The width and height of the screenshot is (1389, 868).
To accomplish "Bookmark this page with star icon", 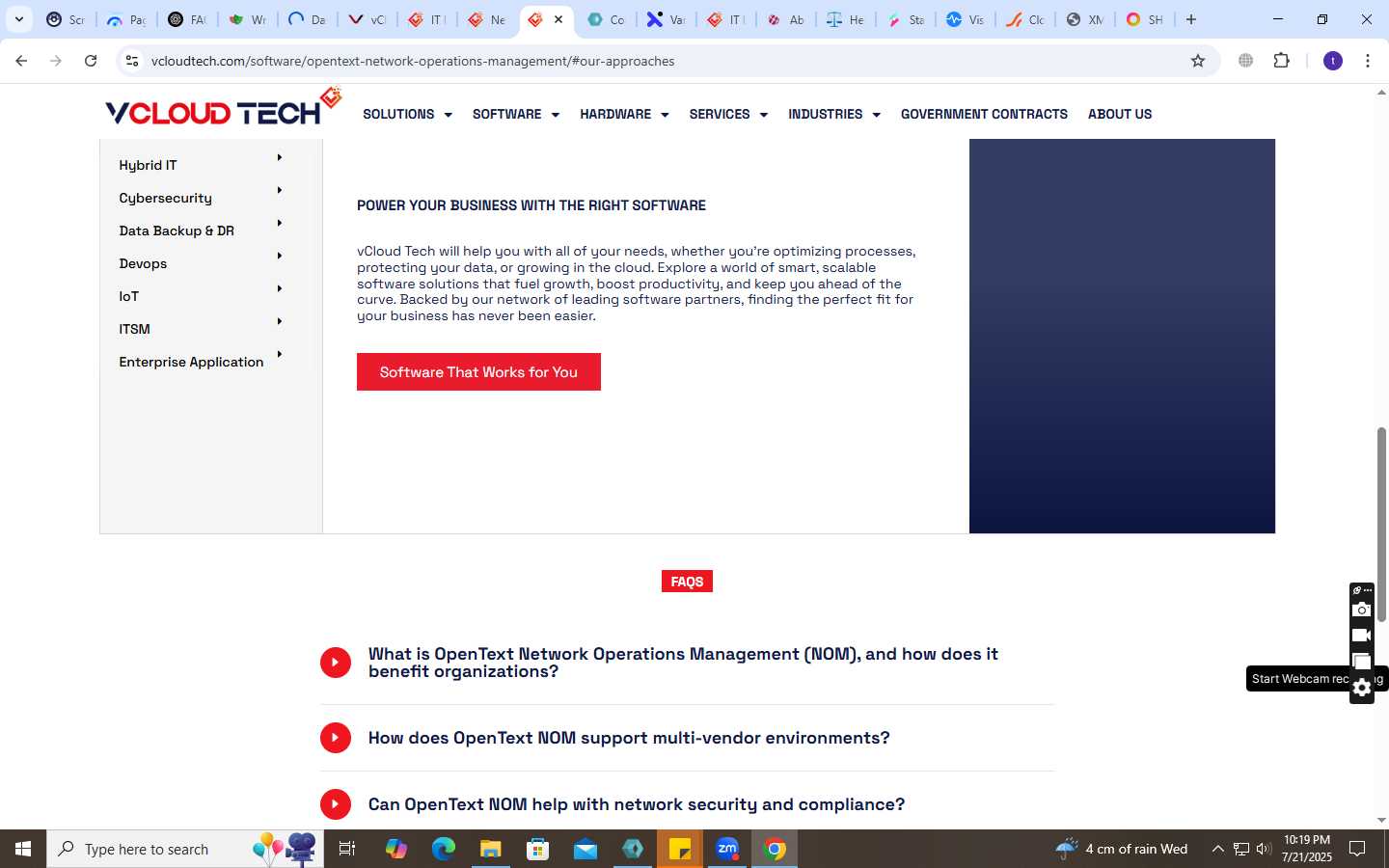I will point(1198,61).
